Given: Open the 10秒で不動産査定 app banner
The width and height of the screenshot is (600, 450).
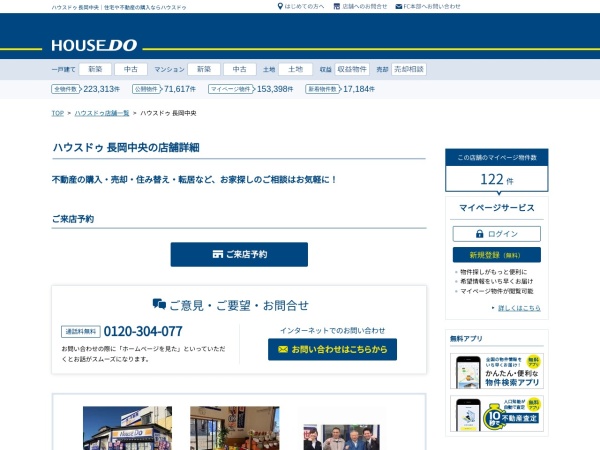Looking at the screenshot, I should [x=497, y=414].
